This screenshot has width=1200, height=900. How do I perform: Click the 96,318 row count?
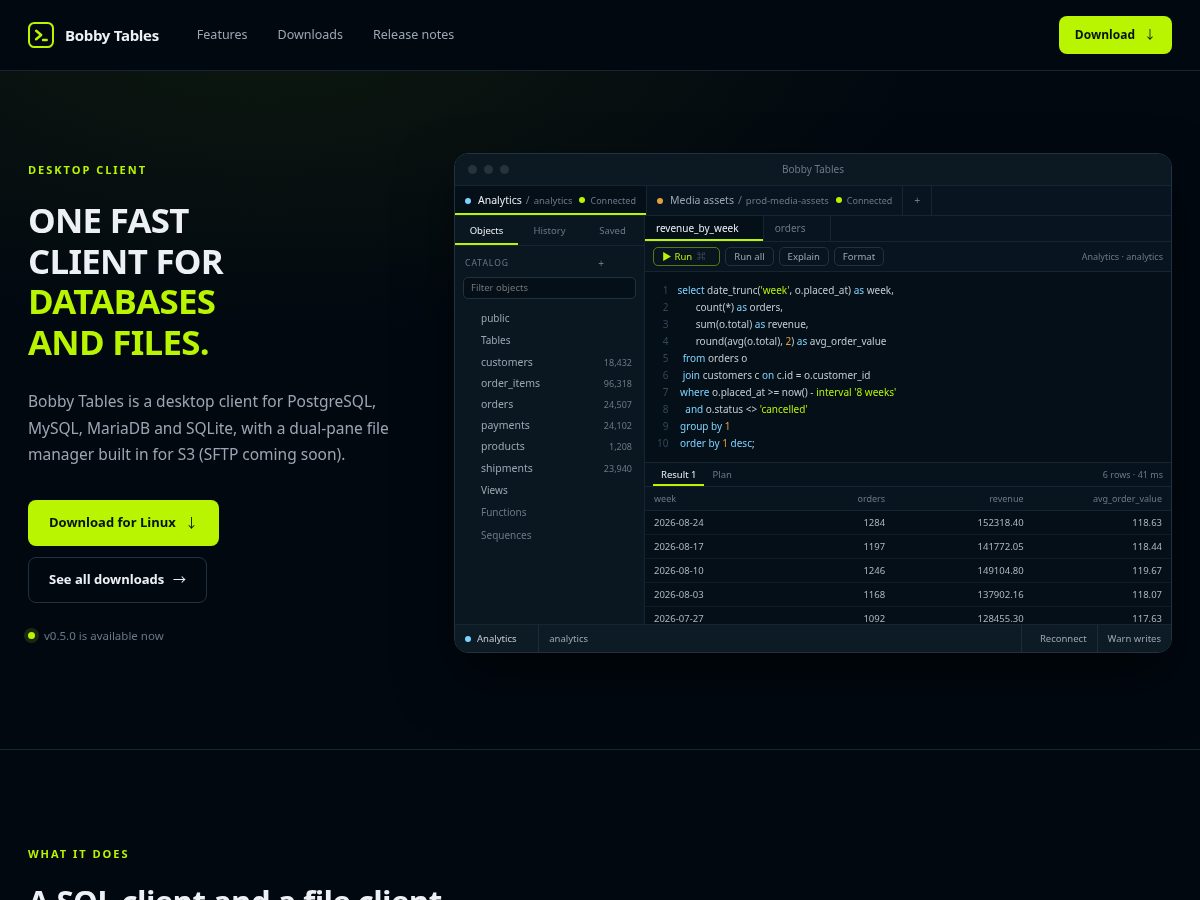tap(617, 383)
